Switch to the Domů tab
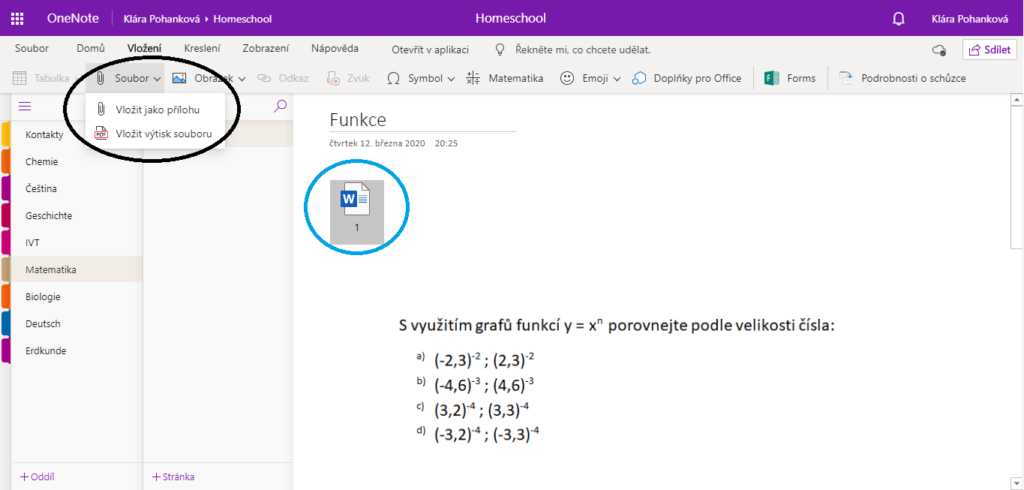This screenshot has width=1024, height=490. click(91, 49)
